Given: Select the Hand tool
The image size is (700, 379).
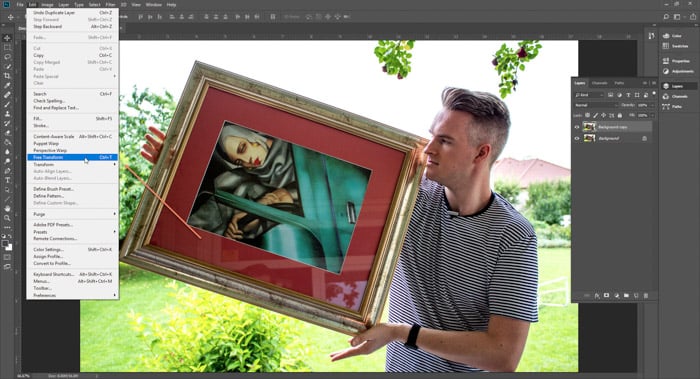Looking at the screenshot, I should tap(7, 208).
